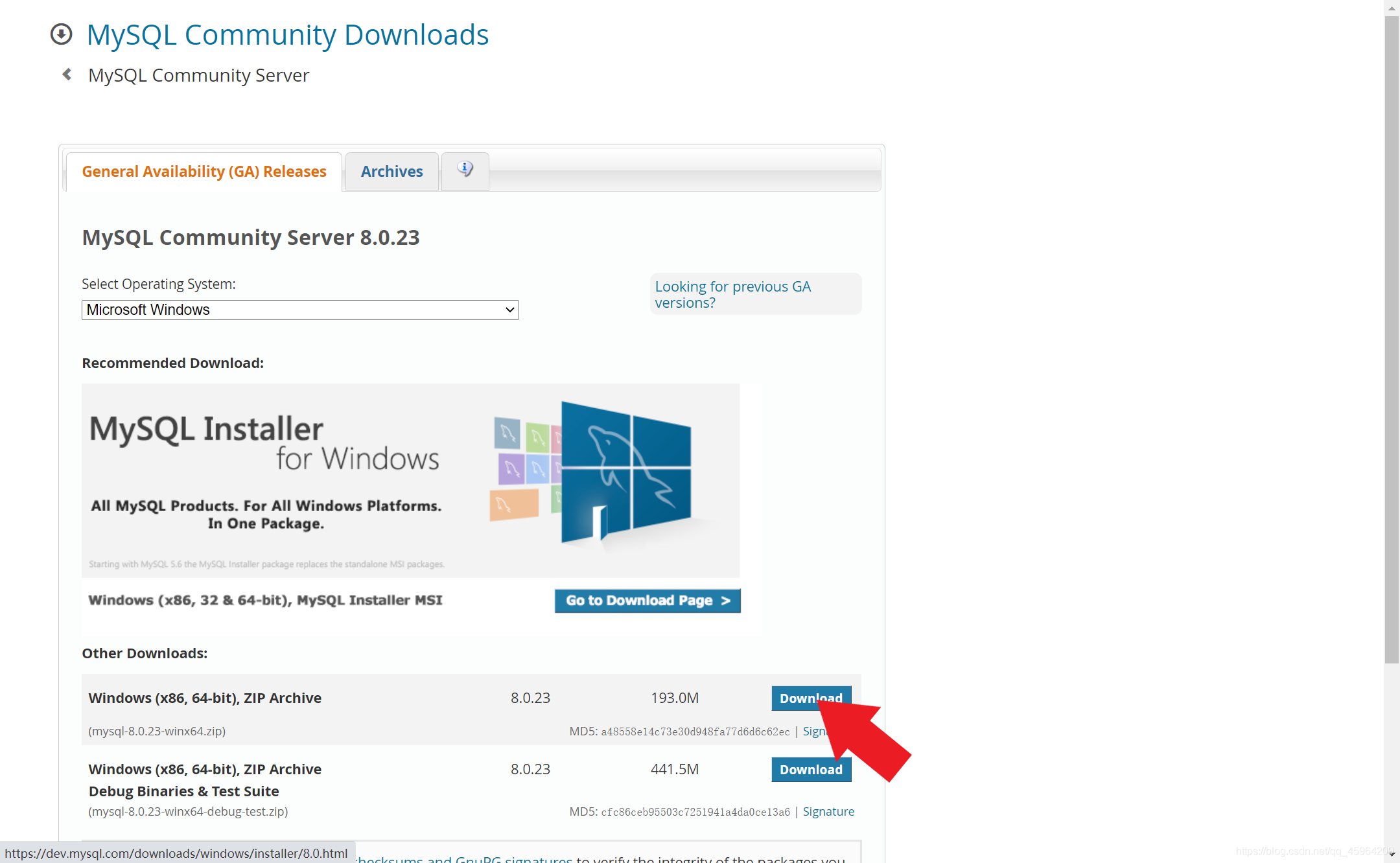Click the download circle icon beside page title
Screen dimensions: 1400x863
(x=62, y=34)
